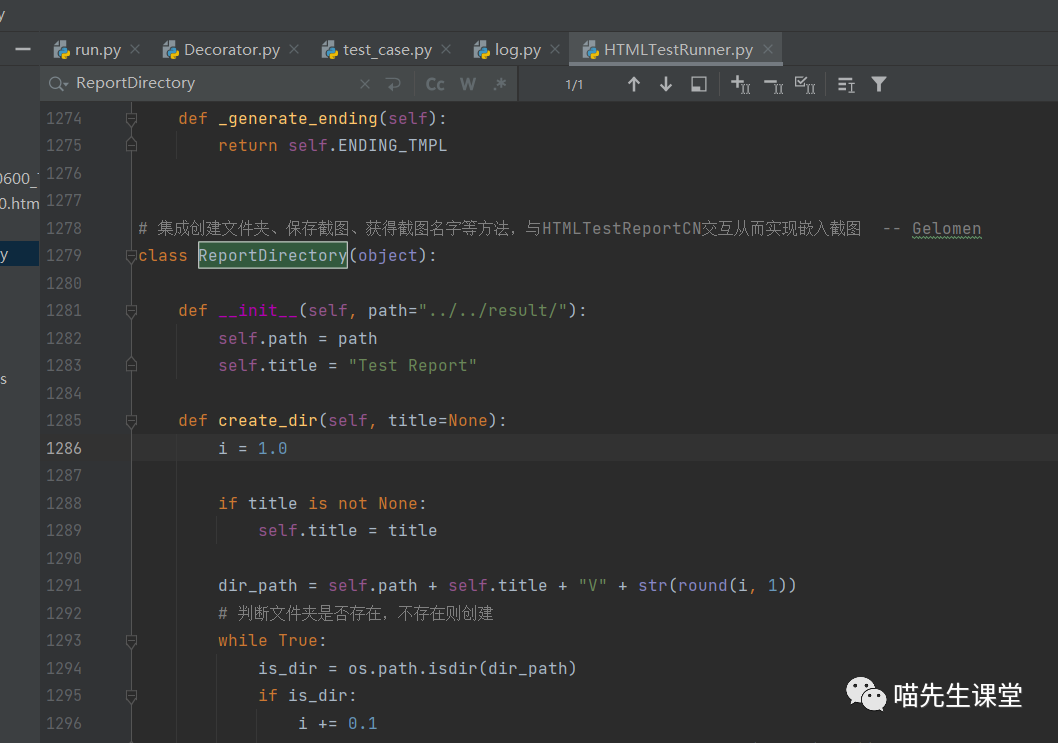Click the __init__ method name

pos(258,310)
